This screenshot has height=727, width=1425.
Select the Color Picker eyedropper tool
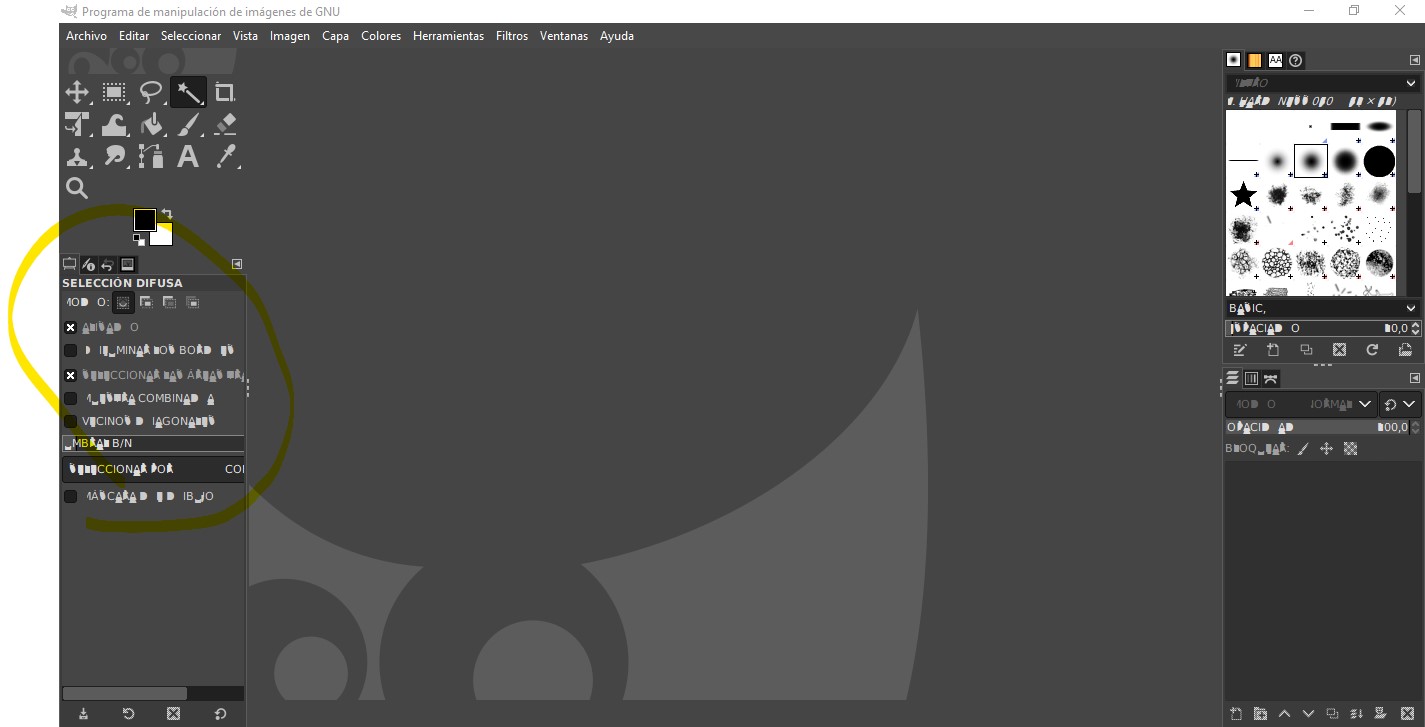(x=225, y=157)
